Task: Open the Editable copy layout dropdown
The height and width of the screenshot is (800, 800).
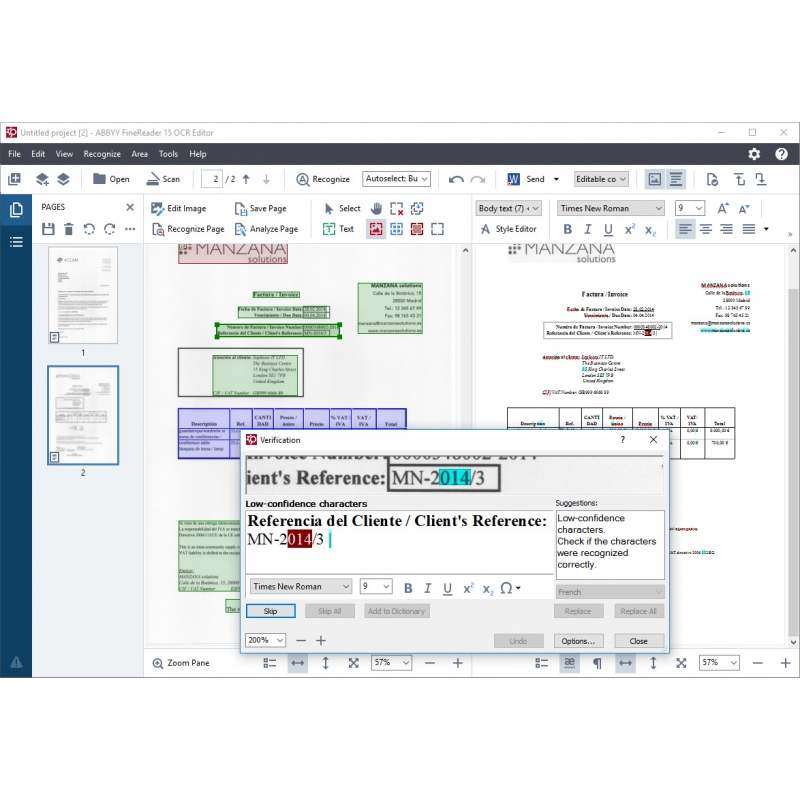Action: click(601, 179)
